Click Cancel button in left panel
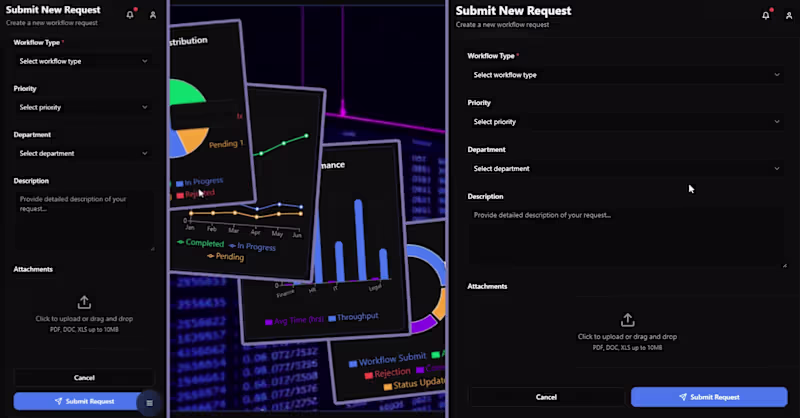Viewport: 800px width, 418px height. (84, 378)
